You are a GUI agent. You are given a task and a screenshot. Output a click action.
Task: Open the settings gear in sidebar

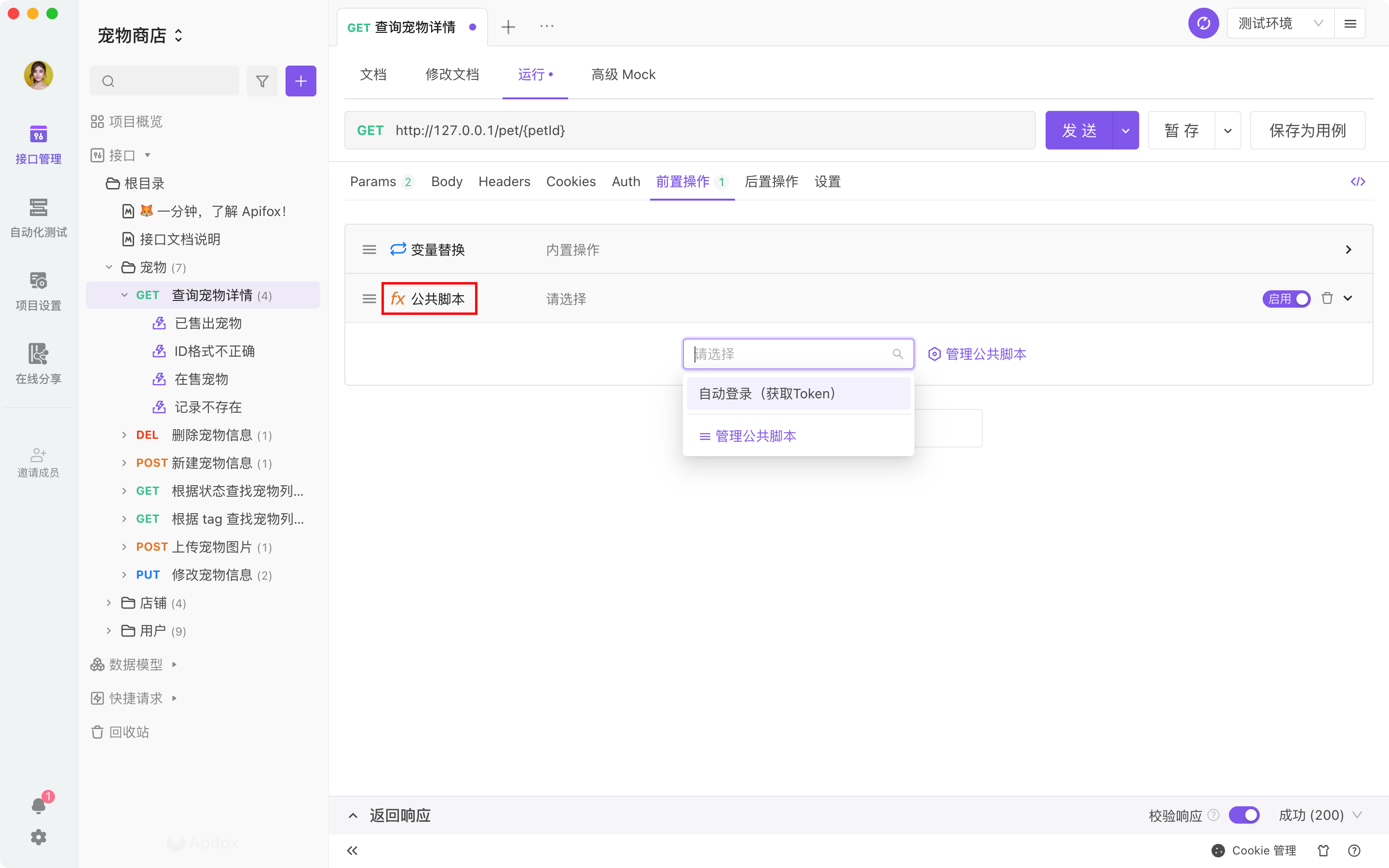click(39, 837)
